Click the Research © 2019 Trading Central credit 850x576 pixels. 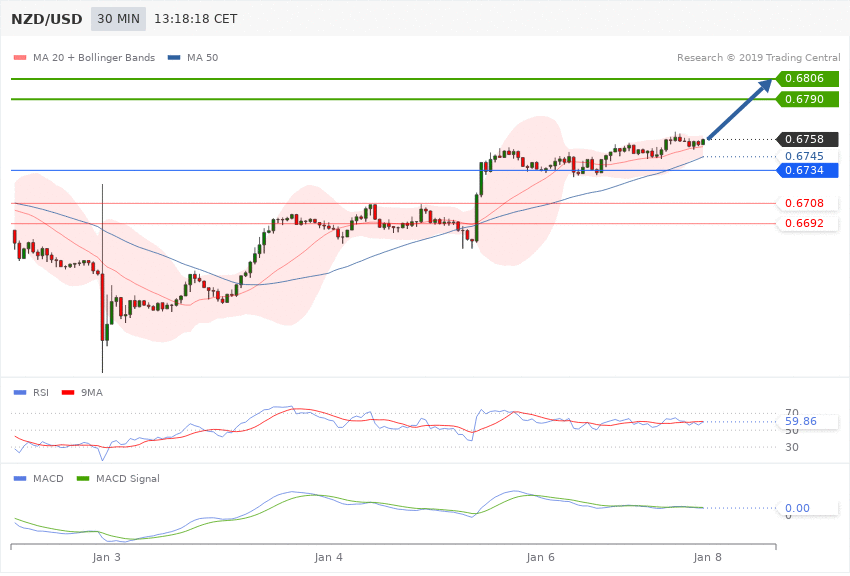(758, 57)
